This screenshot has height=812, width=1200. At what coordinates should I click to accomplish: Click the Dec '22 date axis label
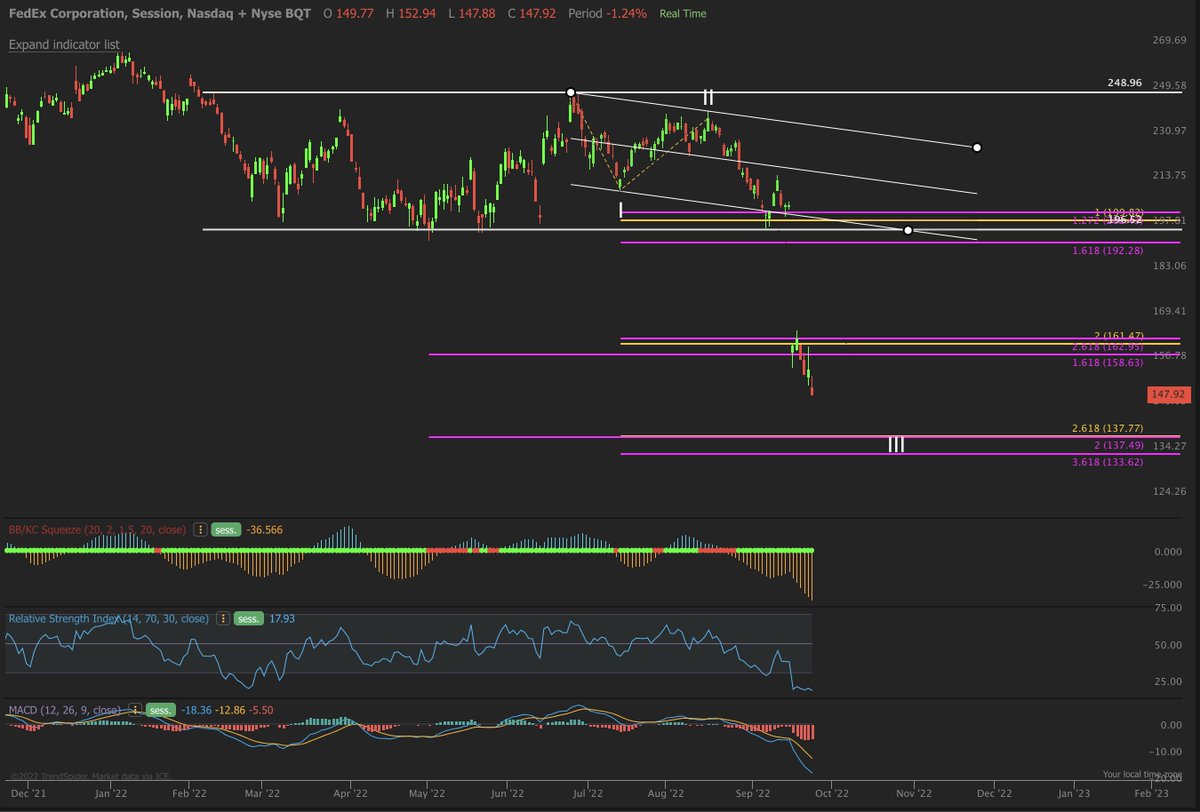[x=994, y=792]
